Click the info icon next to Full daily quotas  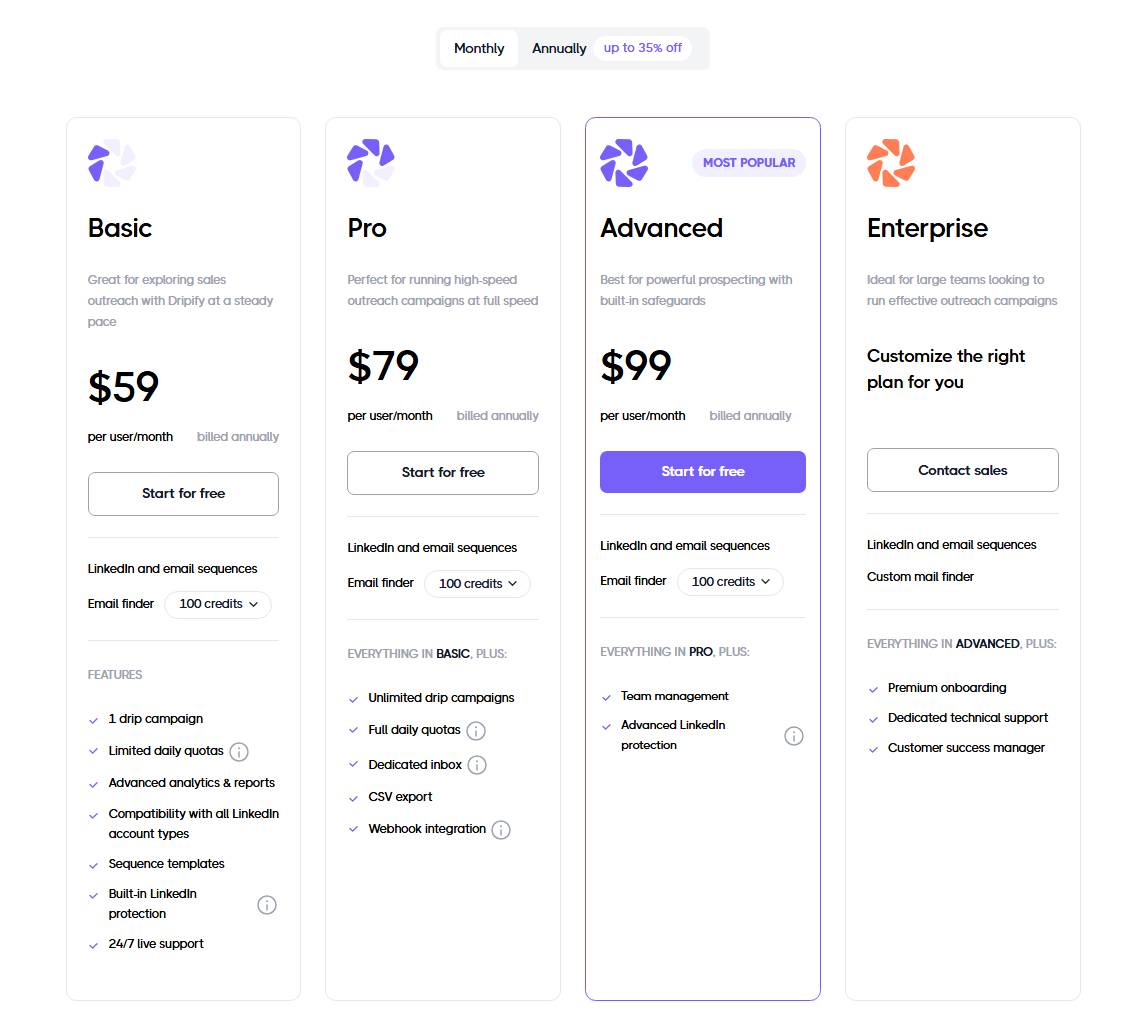tap(477, 731)
